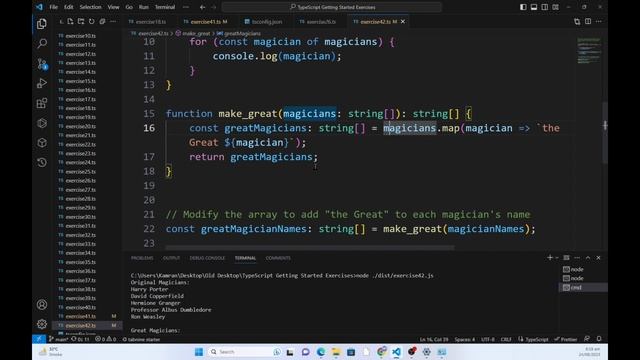Click the Open Changes icon in editor toolbar
This screenshot has height=360, width=640.
click(577, 22)
